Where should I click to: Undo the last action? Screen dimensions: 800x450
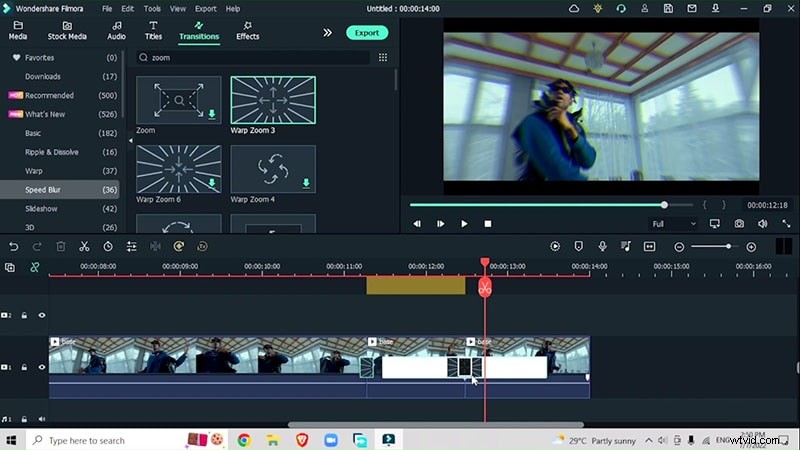(x=14, y=247)
